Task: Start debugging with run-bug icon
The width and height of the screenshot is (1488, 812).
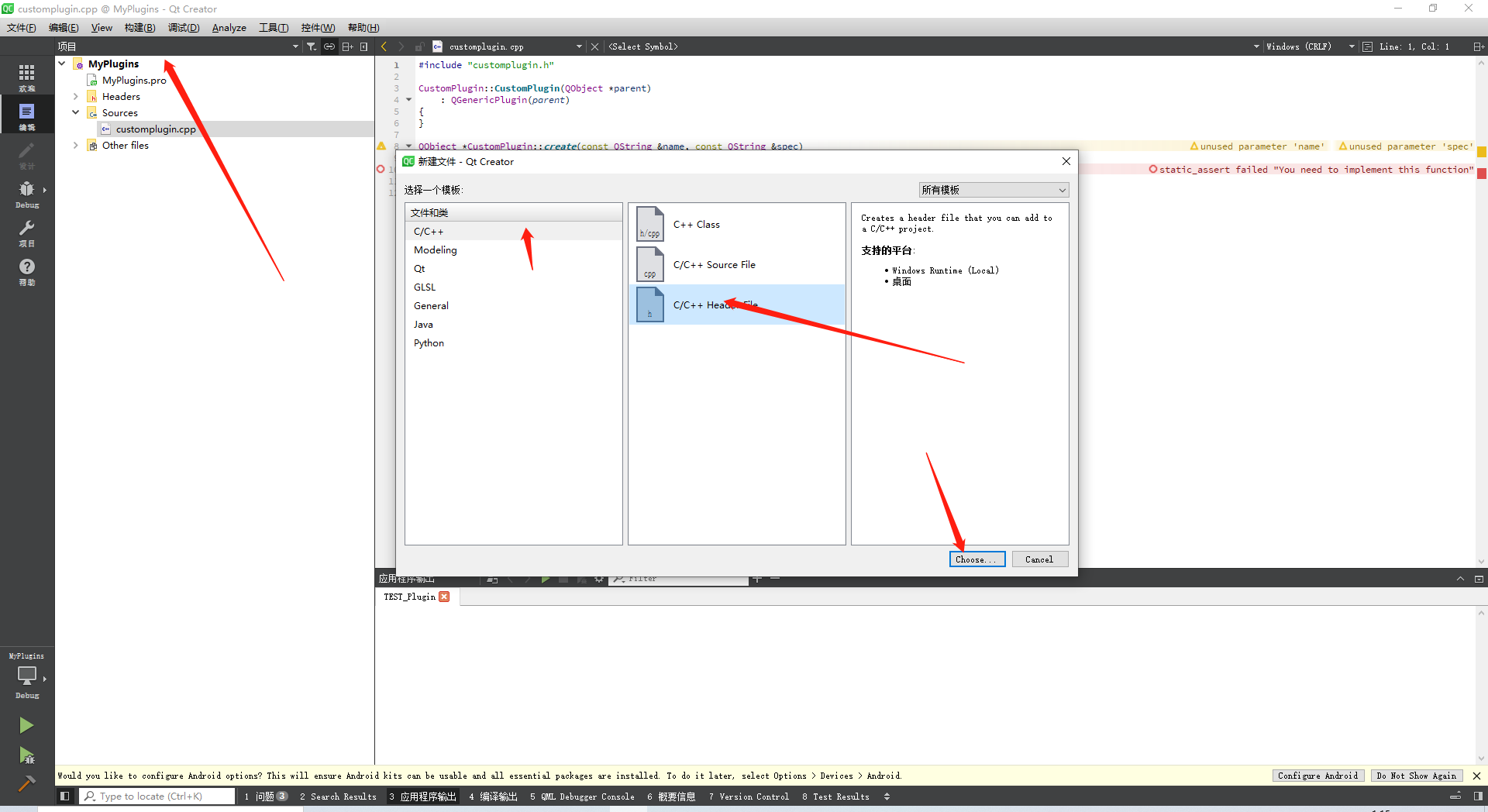Action: point(26,755)
